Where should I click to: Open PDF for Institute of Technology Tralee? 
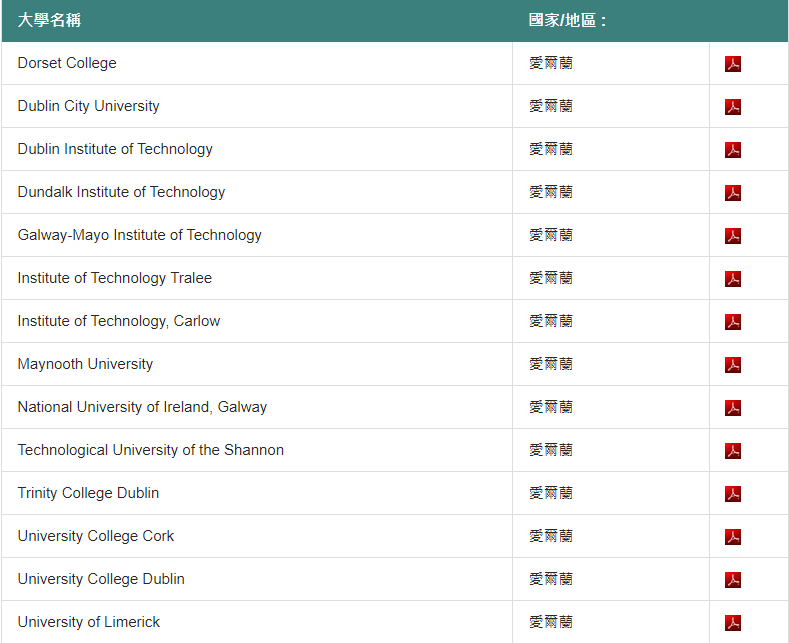click(733, 279)
